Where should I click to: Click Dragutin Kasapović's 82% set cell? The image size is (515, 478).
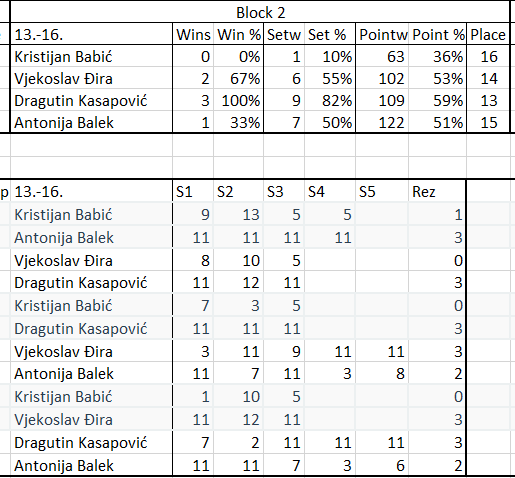pyautogui.click(x=330, y=100)
